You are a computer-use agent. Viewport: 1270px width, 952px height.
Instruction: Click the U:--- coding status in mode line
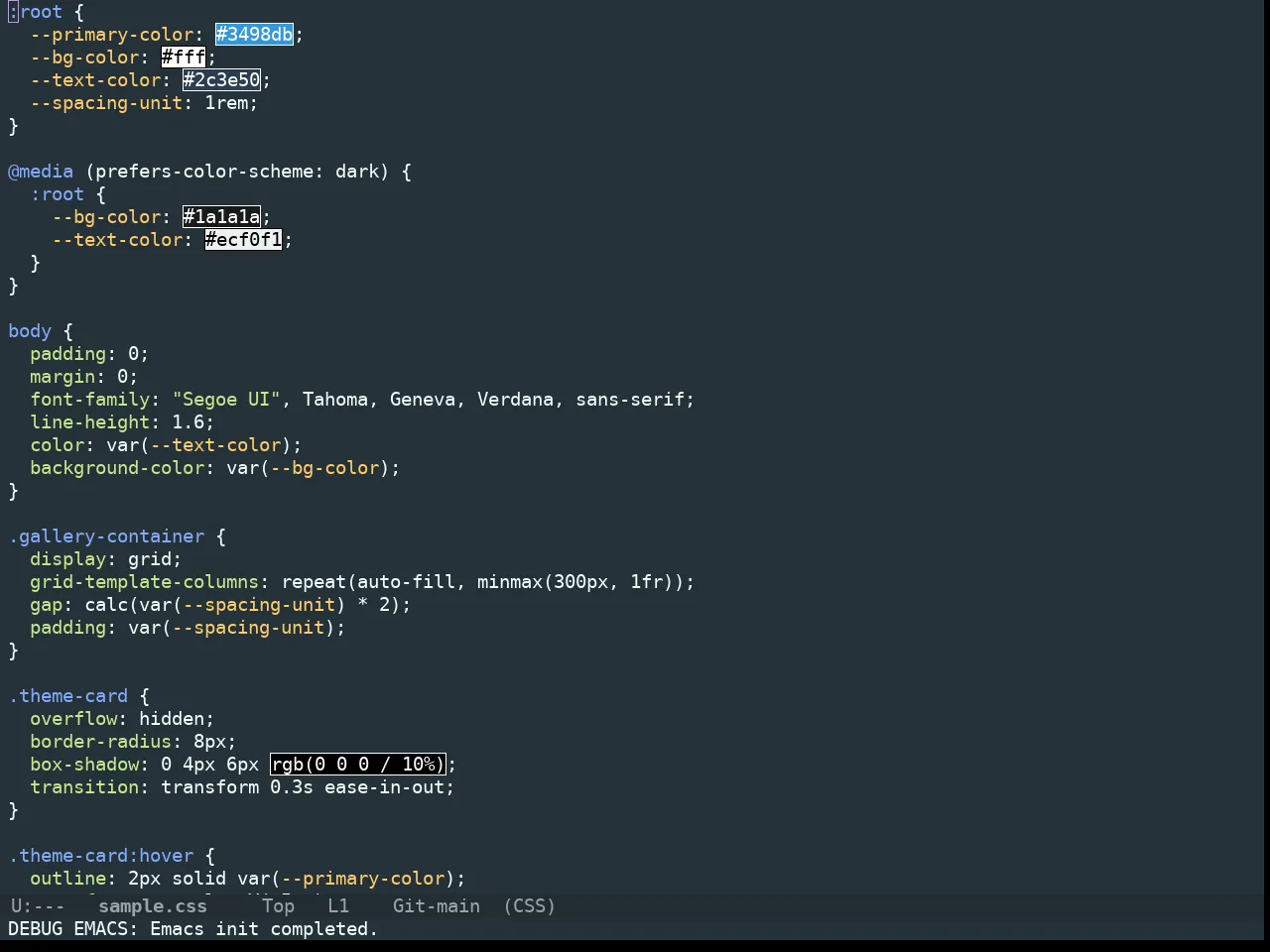[37, 906]
